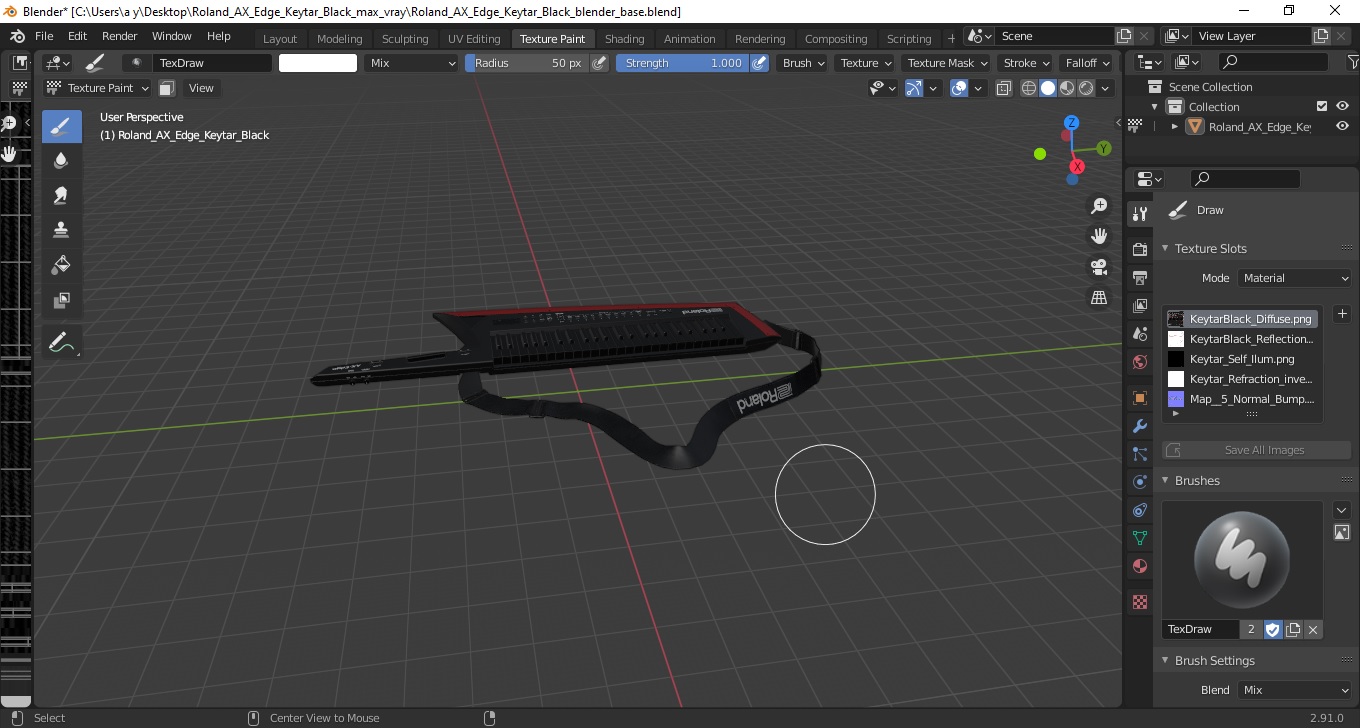Select the Fill bucket tool
The height and width of the screenshot is (728, 1360).
pyautogui.click(x=61, y=265)
